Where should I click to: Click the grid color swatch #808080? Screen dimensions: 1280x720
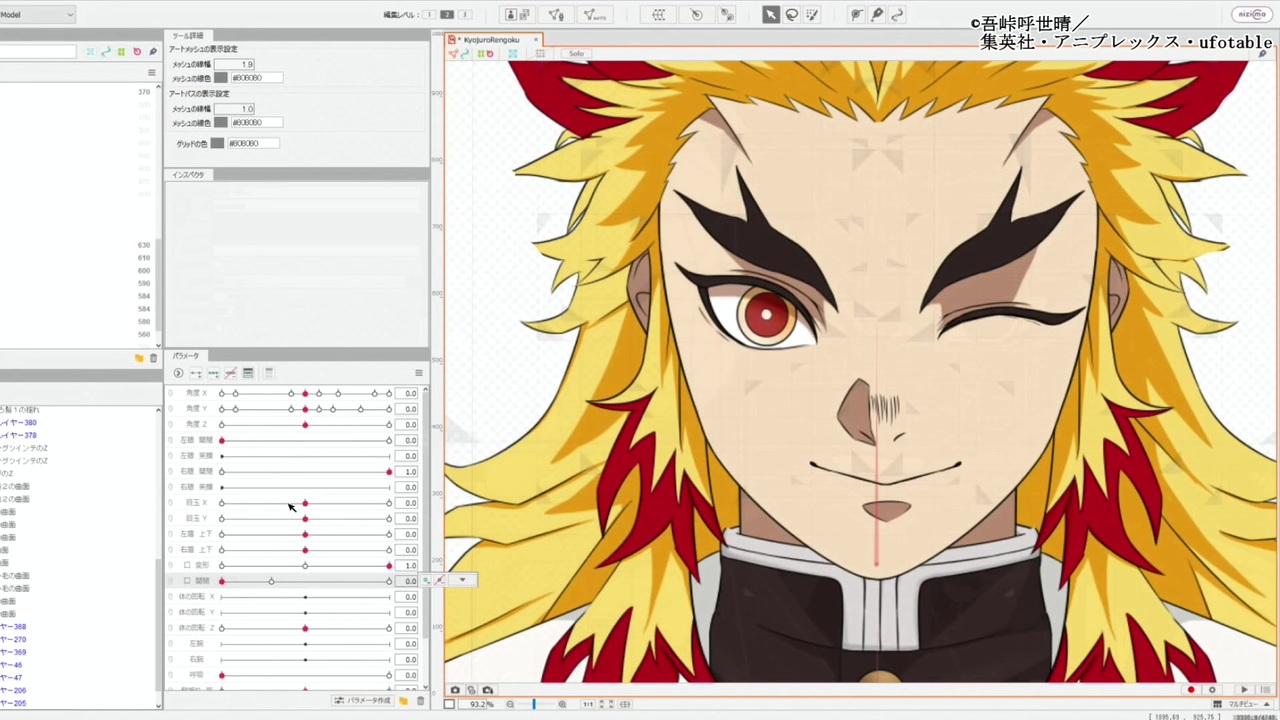tap(217, 143)
